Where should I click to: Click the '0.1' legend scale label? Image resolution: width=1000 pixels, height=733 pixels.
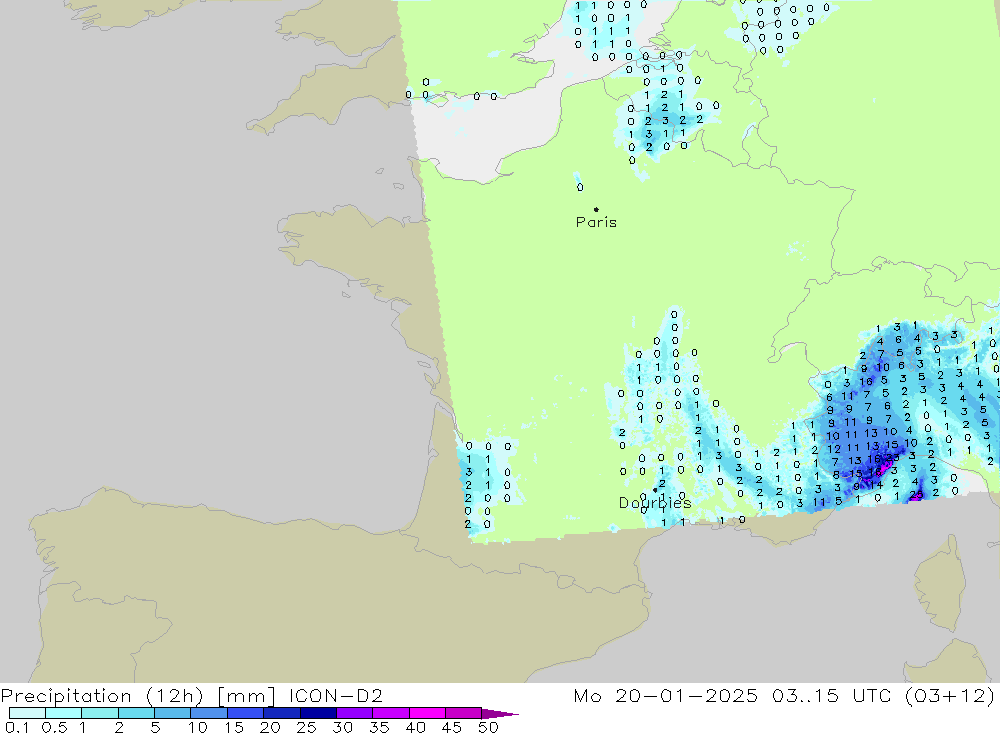[x=17, y=727]
